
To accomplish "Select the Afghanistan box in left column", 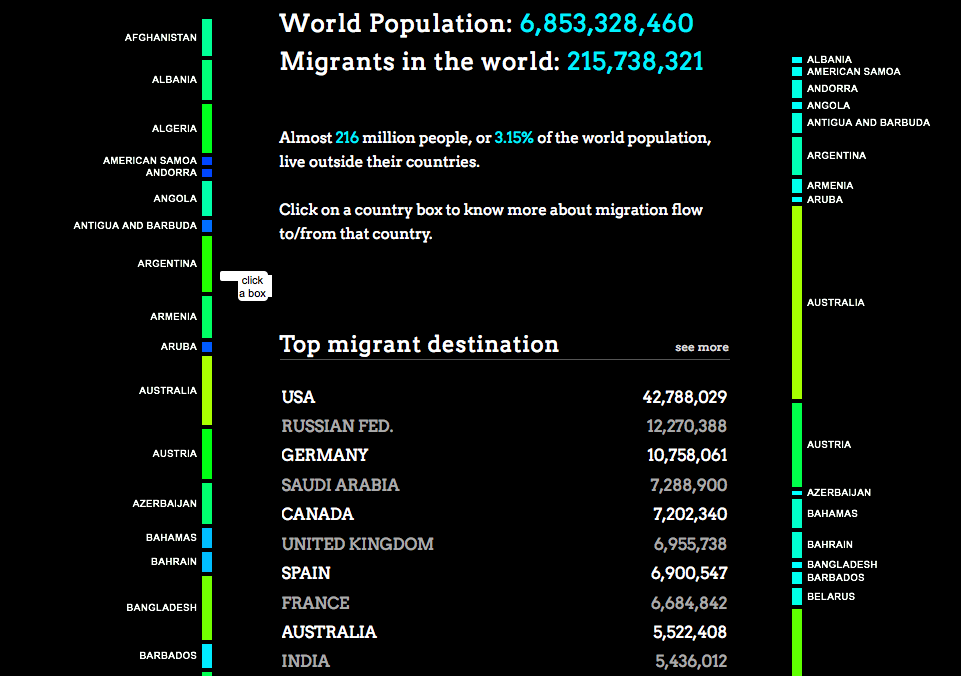I will tap(207, 37).
